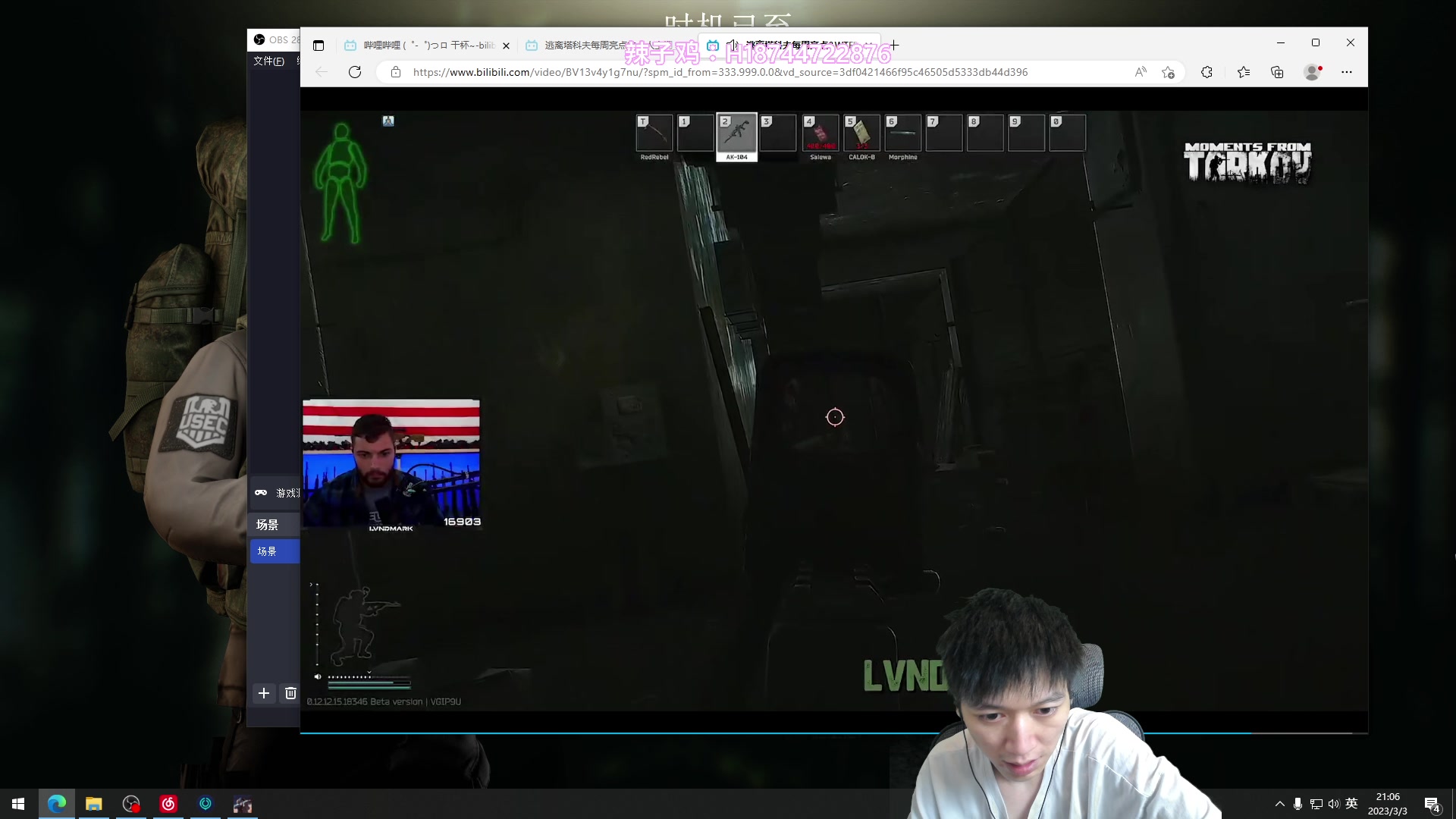Select the 场景 scene in OBS

(275, 551)
